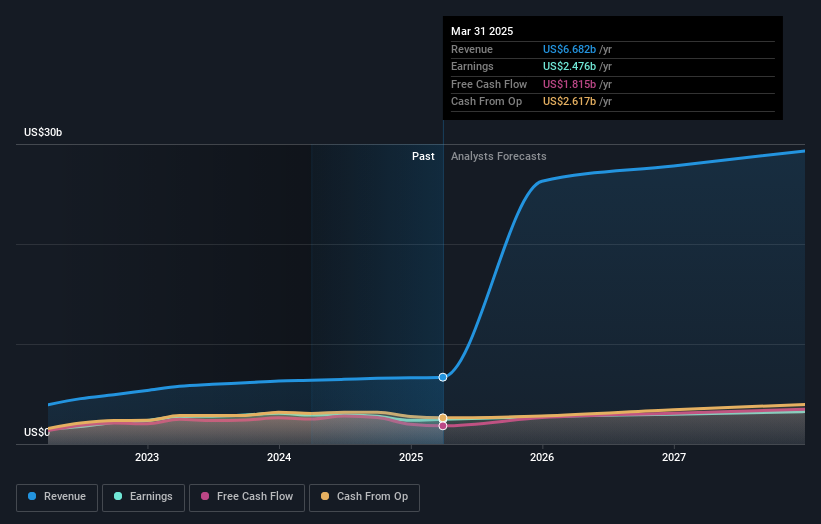Click the US$2.617b cash from op value

569,102
